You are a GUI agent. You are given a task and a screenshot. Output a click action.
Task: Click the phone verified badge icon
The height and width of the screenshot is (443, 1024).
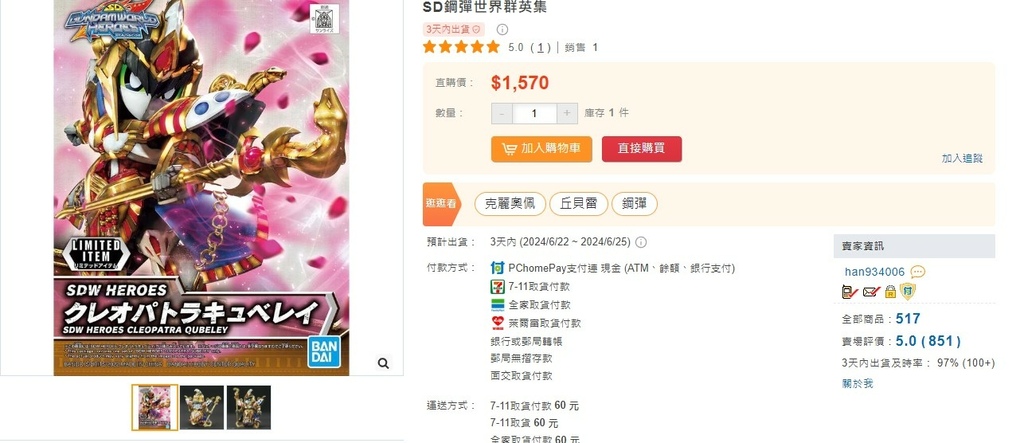pyautogui.click(x=850, y=292)
